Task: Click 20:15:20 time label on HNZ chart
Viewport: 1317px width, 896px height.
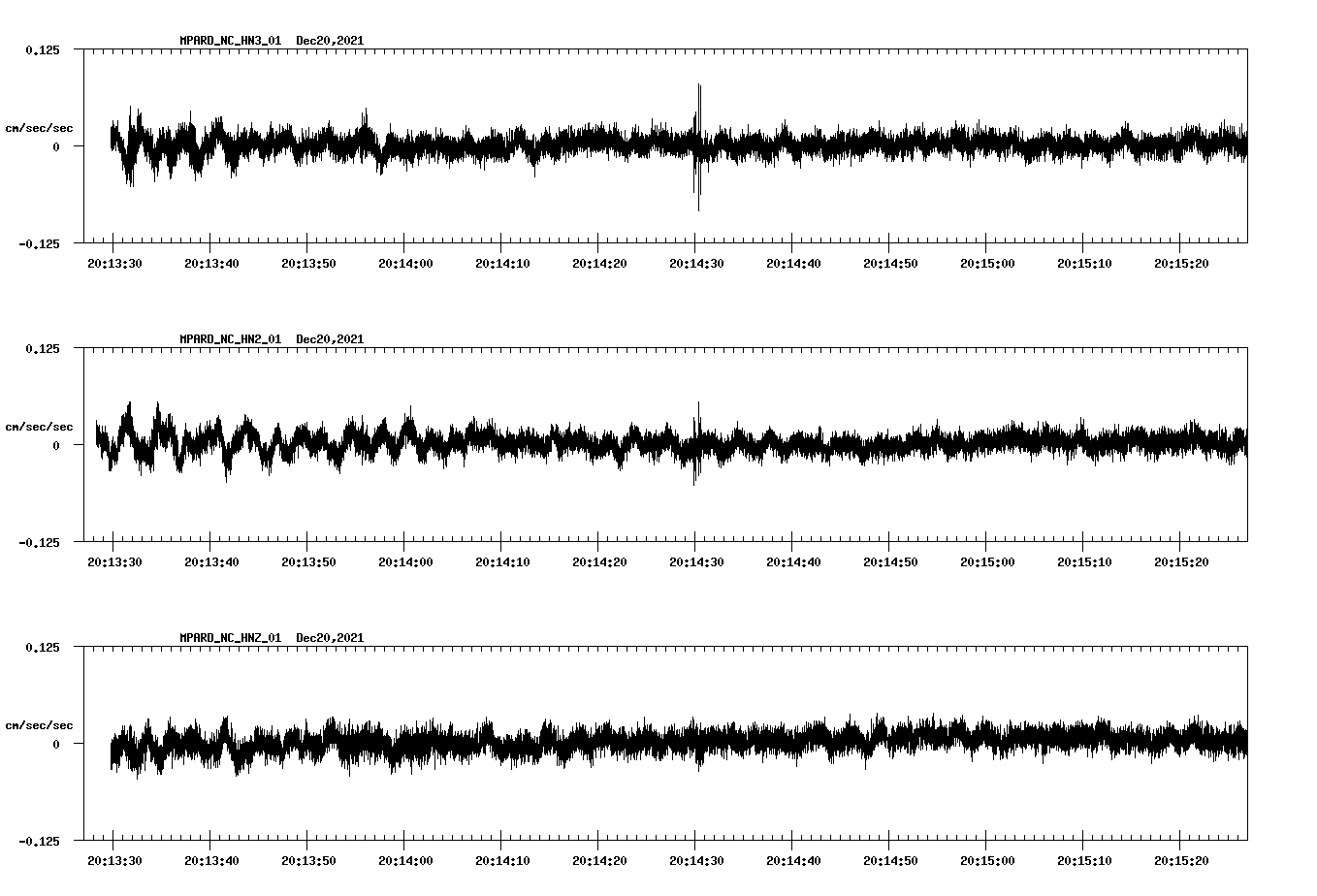Action: 1181,860
